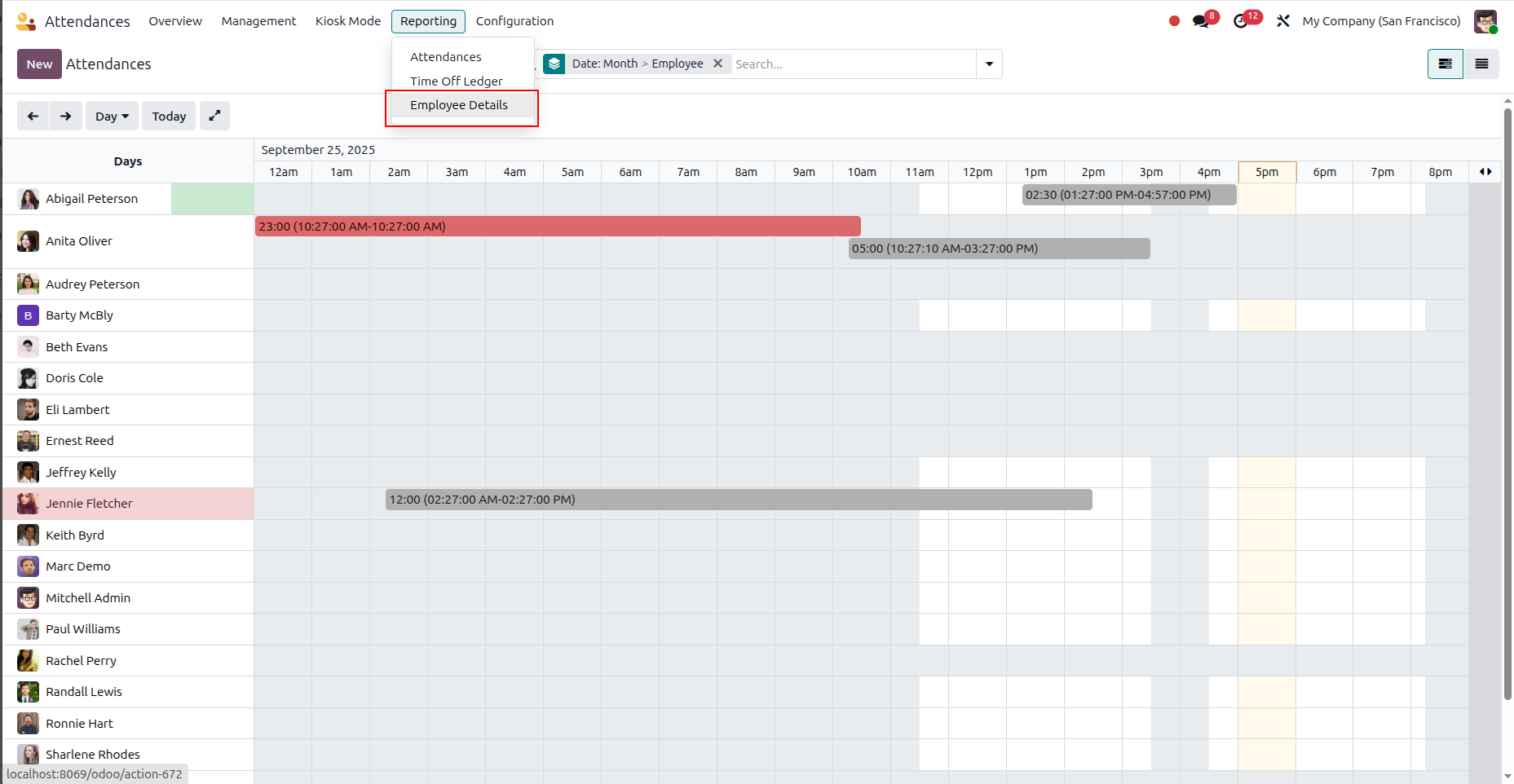Click the next period arrow button
Screen dimensions: 1514x784
coord(66,116)
